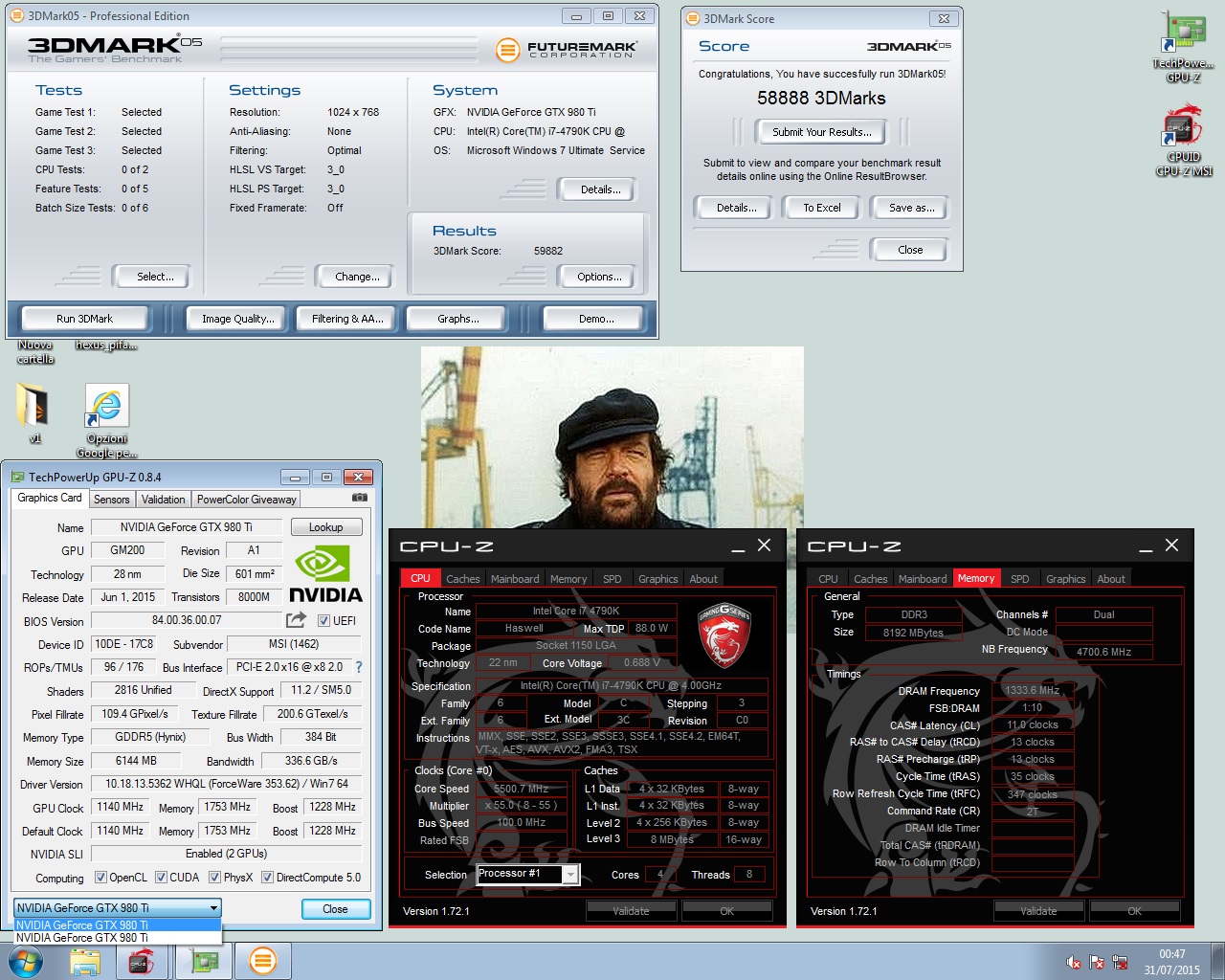Select the hexus_pifa desktop item
Viewport: 1225px width, 980px height.
(106, 345)
